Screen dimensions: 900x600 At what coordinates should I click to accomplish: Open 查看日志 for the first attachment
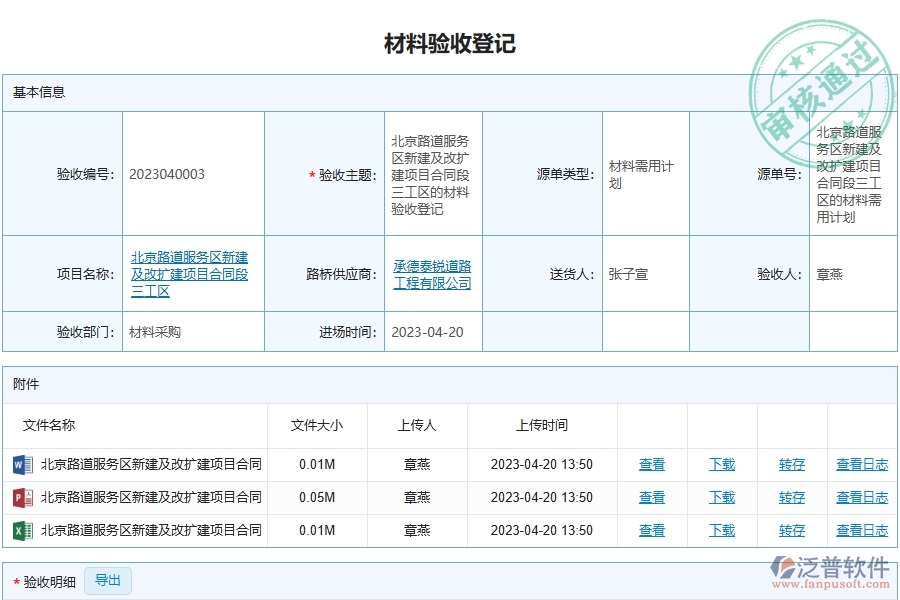tap(862, 464)
